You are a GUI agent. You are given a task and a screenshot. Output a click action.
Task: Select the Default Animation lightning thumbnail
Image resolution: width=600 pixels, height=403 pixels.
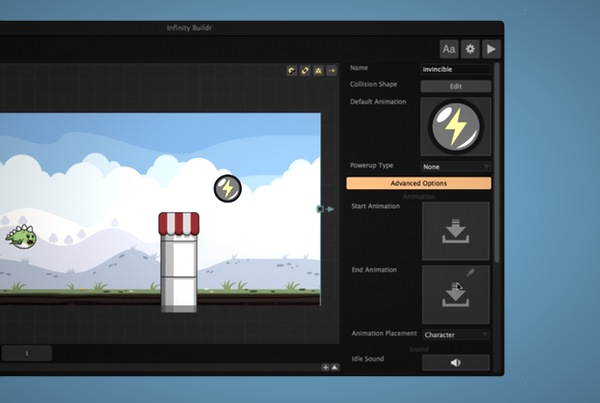coord(456,126)
